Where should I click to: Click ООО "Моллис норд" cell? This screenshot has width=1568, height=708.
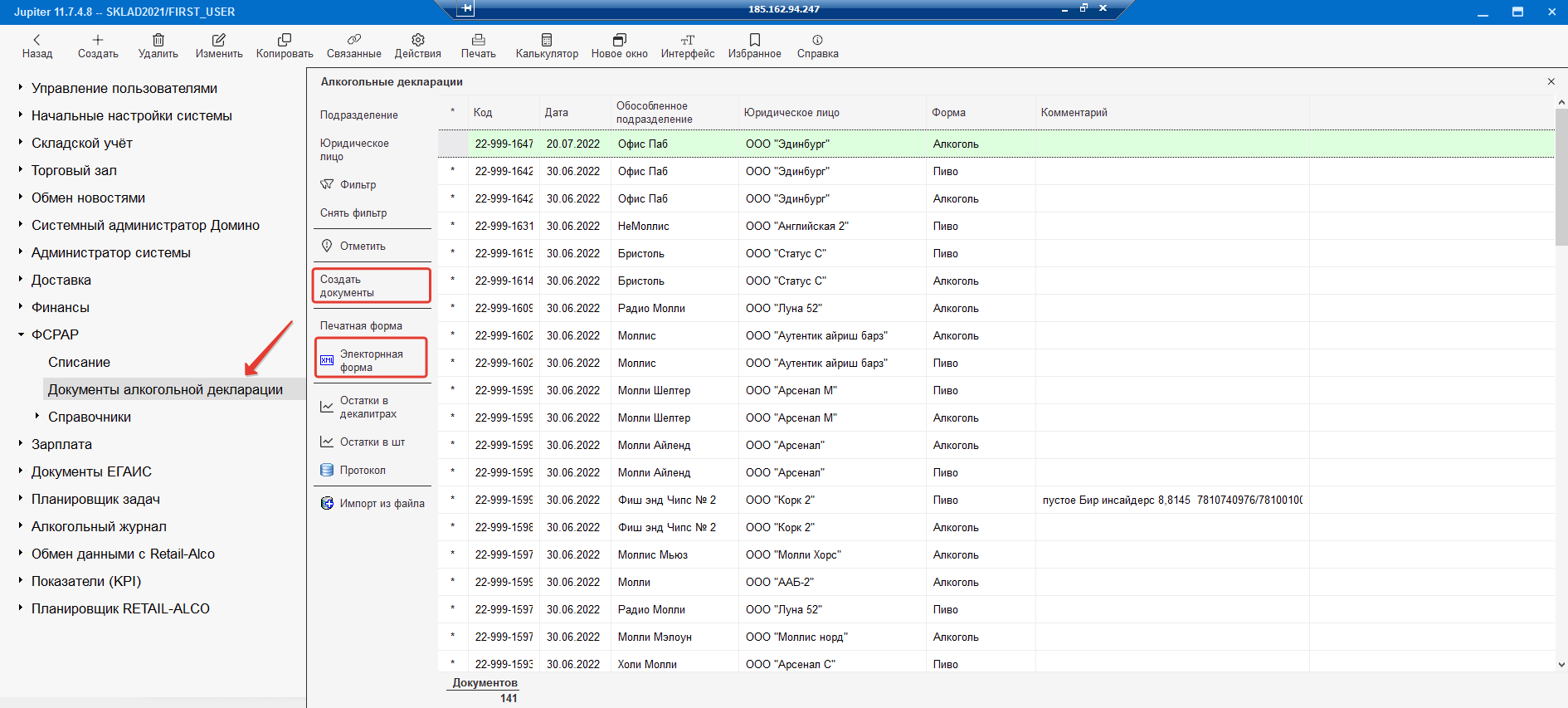(x=832, y=637)
